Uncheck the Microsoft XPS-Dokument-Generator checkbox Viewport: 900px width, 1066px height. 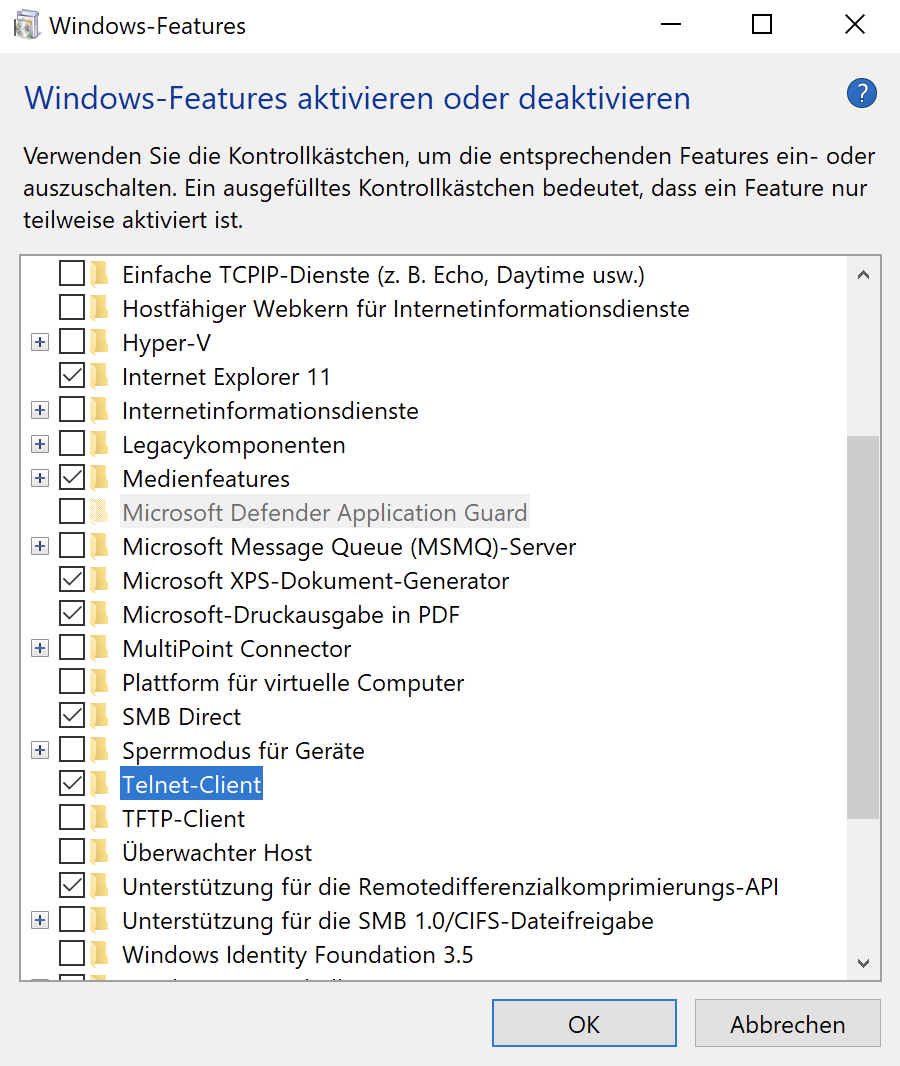(x=72, y=579)
